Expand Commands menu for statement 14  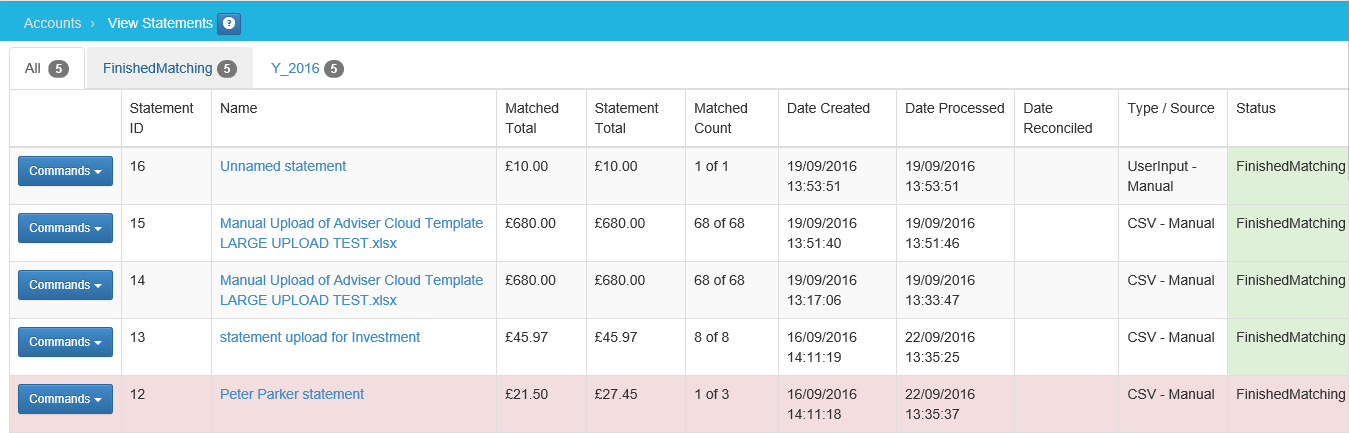(65, 285)
